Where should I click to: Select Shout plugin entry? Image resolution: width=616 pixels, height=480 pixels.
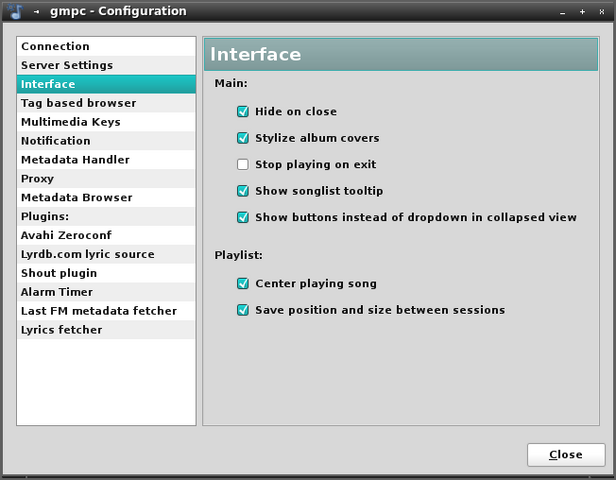(106, 273)
